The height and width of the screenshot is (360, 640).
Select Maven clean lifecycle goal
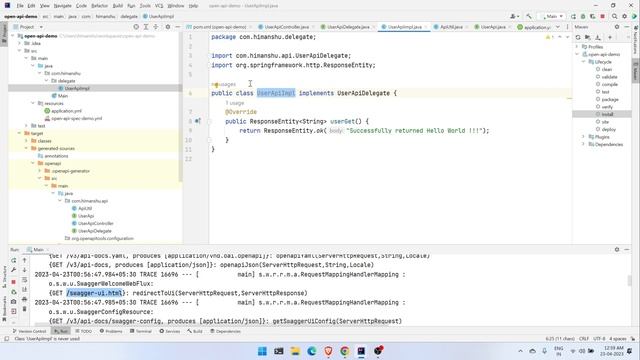pyautogui.click(x=607, y=69)
